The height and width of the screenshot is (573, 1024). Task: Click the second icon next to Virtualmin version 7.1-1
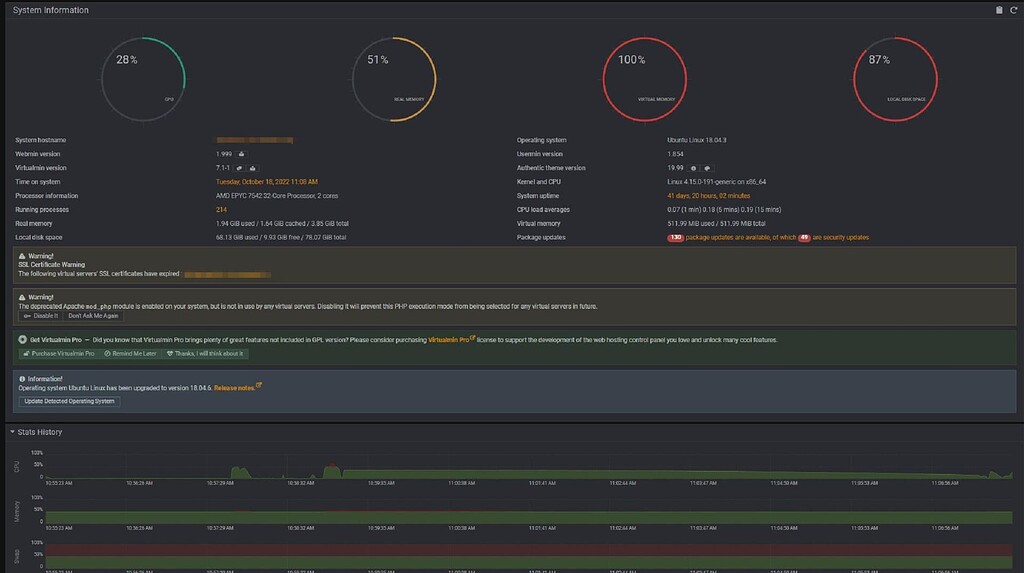tap(253, 168)
